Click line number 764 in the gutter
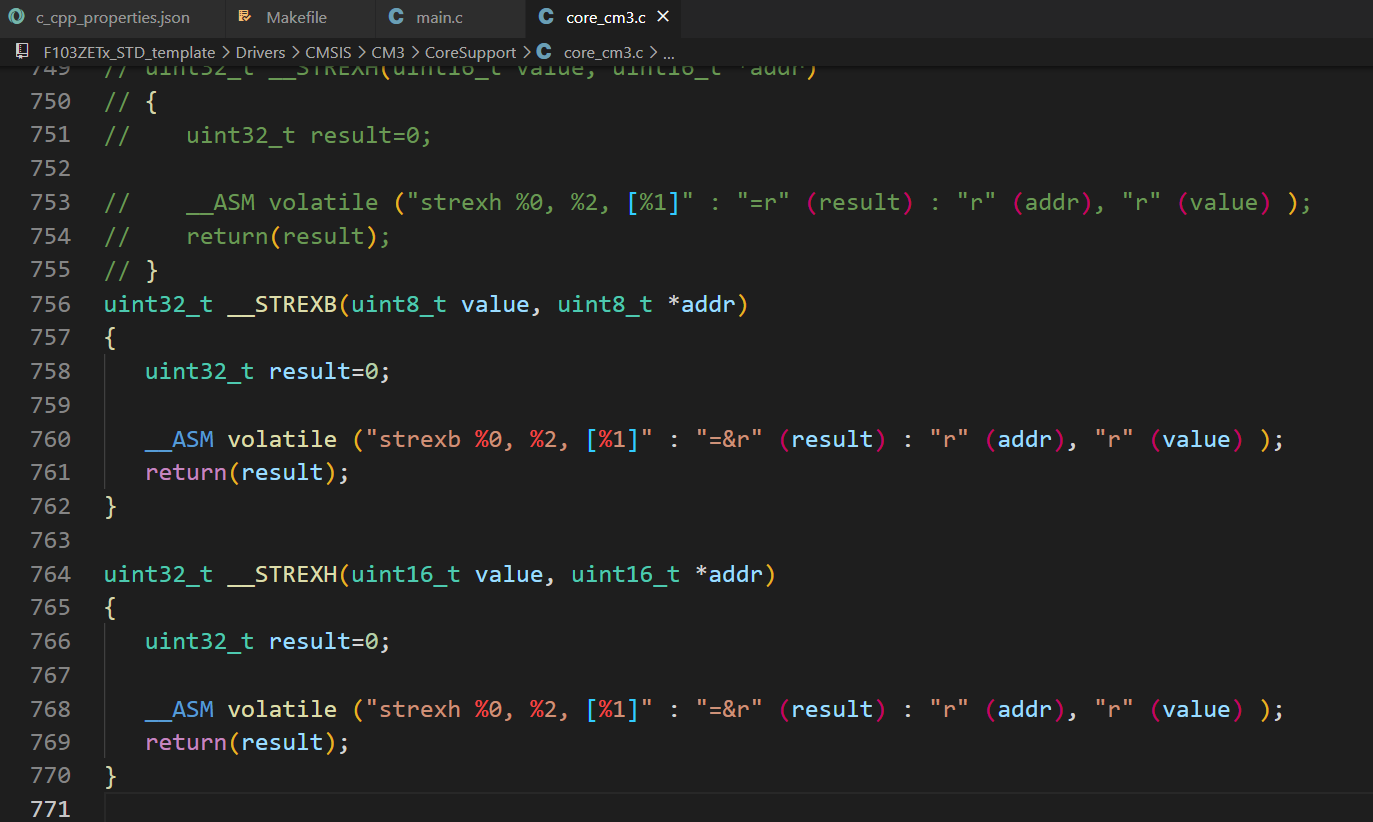Screen dimensions: 1373x822 pyautogui.click(x=51, y=574)
